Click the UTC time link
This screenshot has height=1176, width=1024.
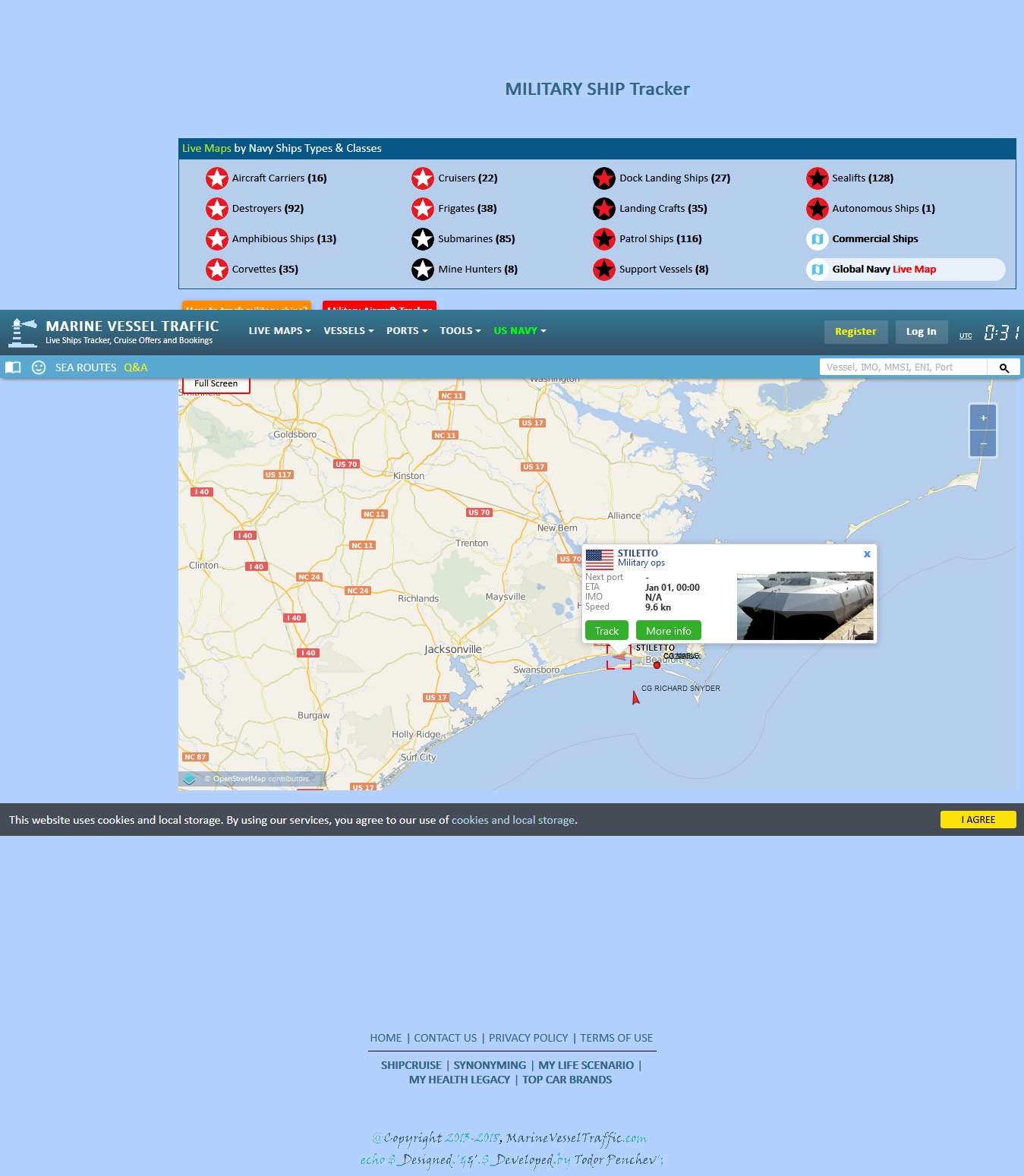(966, 336)
